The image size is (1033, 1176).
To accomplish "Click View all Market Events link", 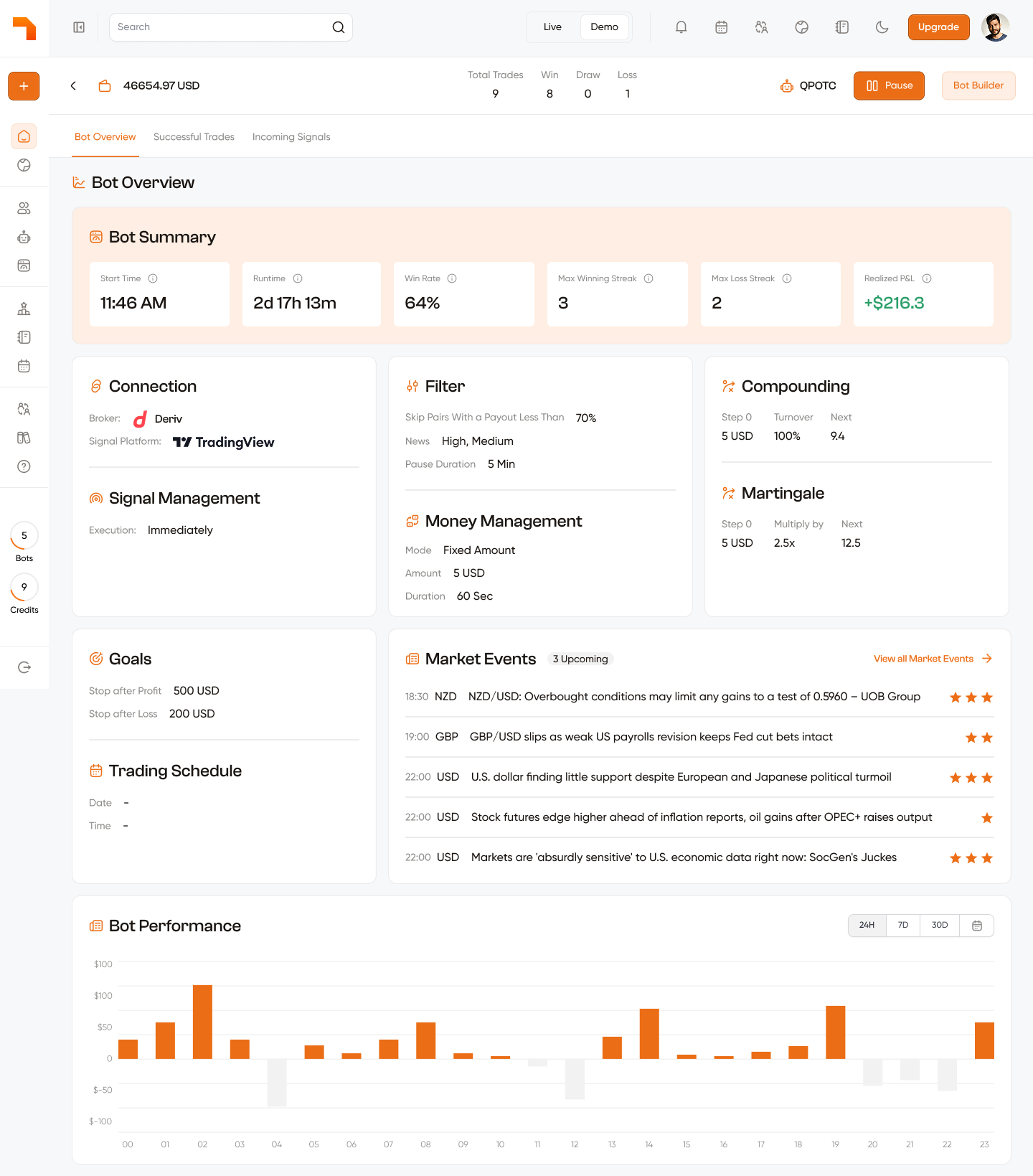I will [x=933, y=659].
